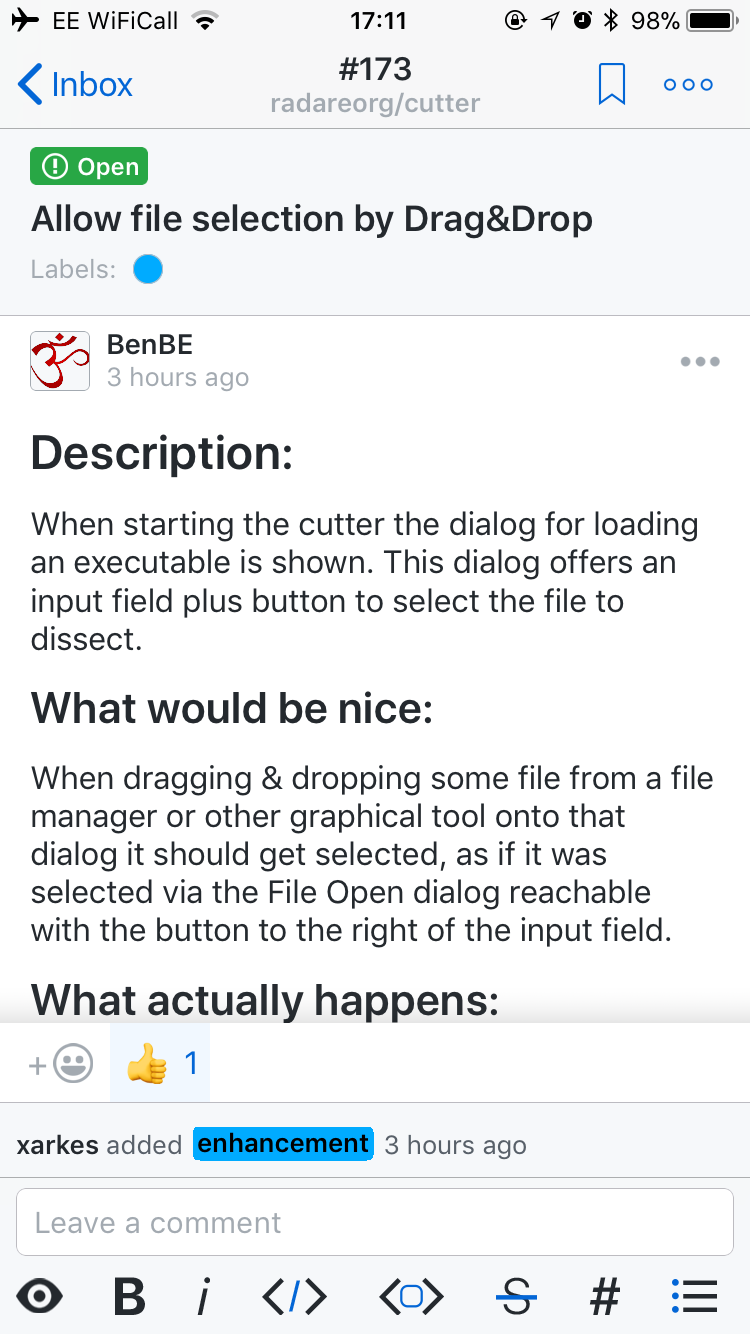The width and height of the screenshot is (750, 1334).
Task: Toggle the thumbs up reaction
Action: point(159,1062)
